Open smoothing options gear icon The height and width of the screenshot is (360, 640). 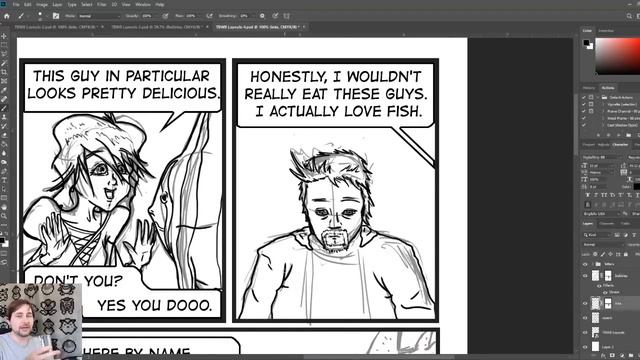262,16
